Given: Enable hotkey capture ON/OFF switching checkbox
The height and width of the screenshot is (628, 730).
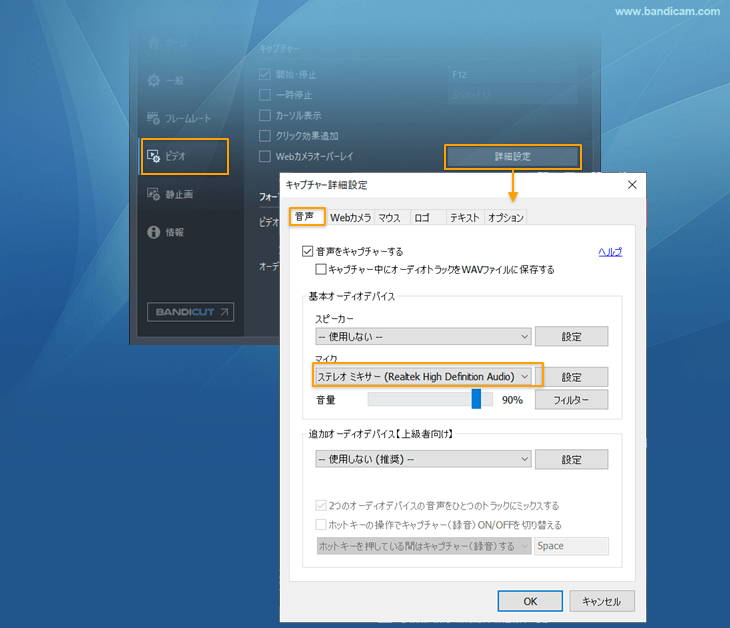Looking at the screenshot, I should click(x=320, y=525).
